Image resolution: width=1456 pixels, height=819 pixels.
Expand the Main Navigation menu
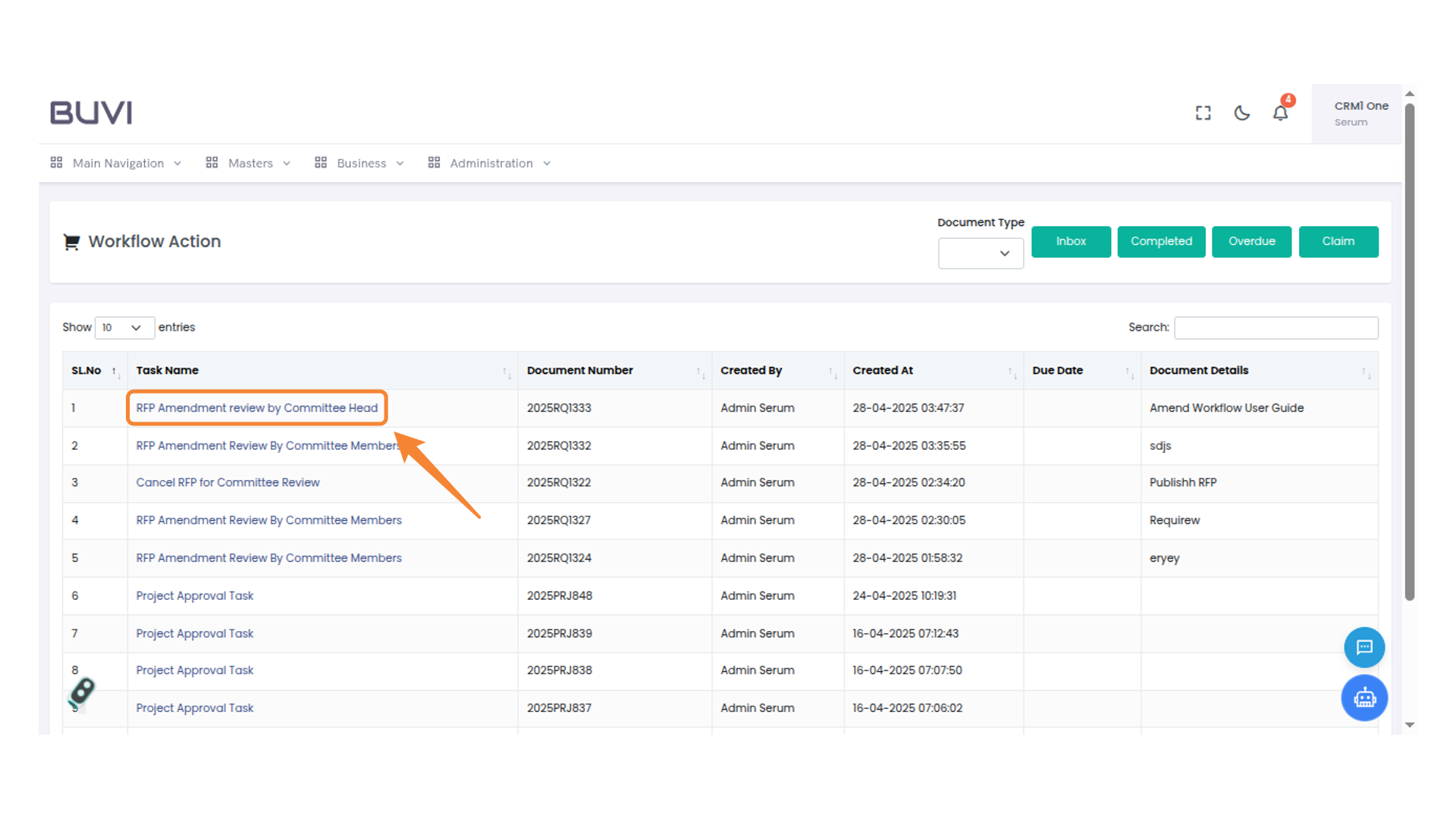(117, 163)
